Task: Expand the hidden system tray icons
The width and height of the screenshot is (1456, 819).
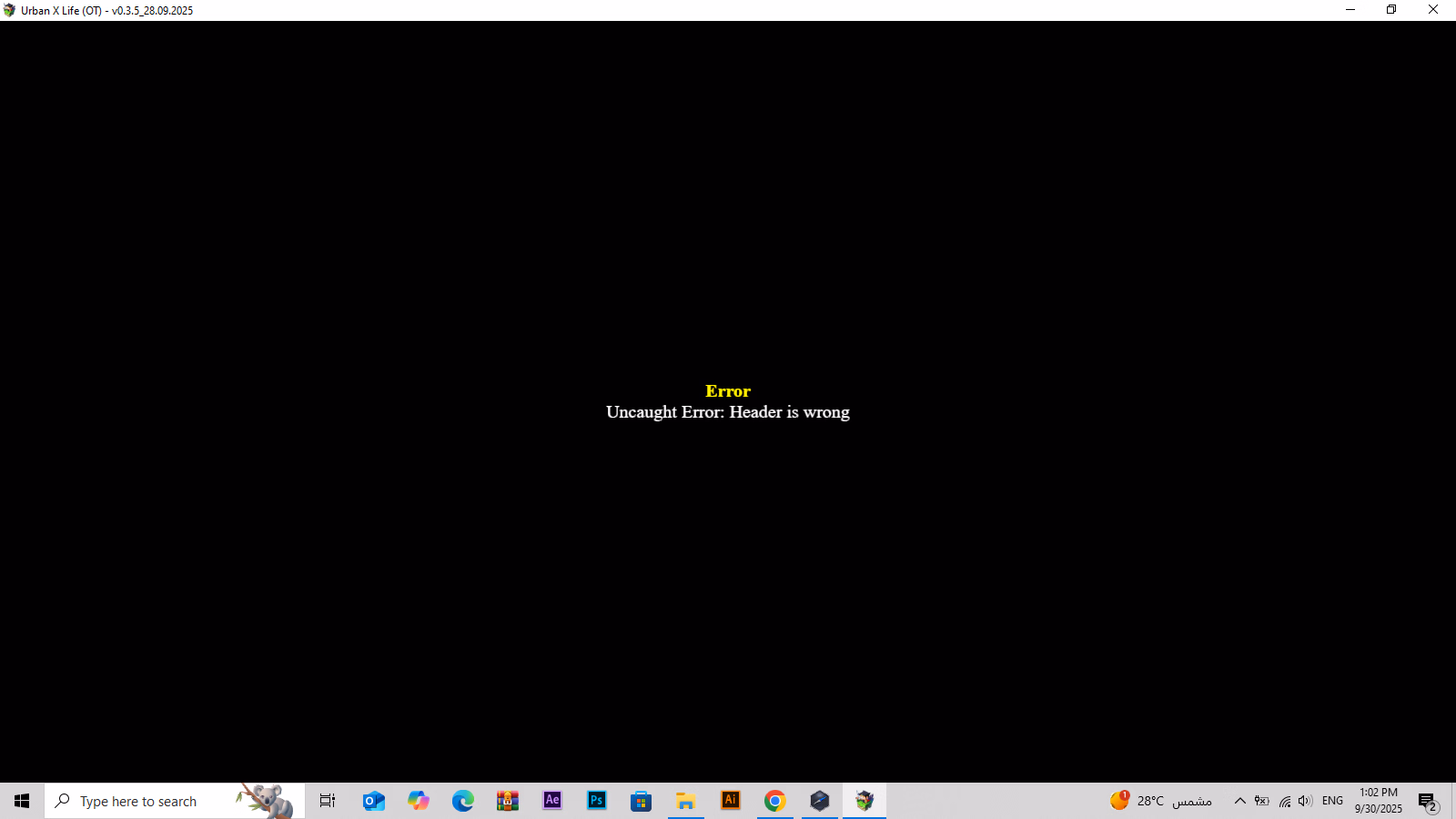Action: [x=1239, y=801]
